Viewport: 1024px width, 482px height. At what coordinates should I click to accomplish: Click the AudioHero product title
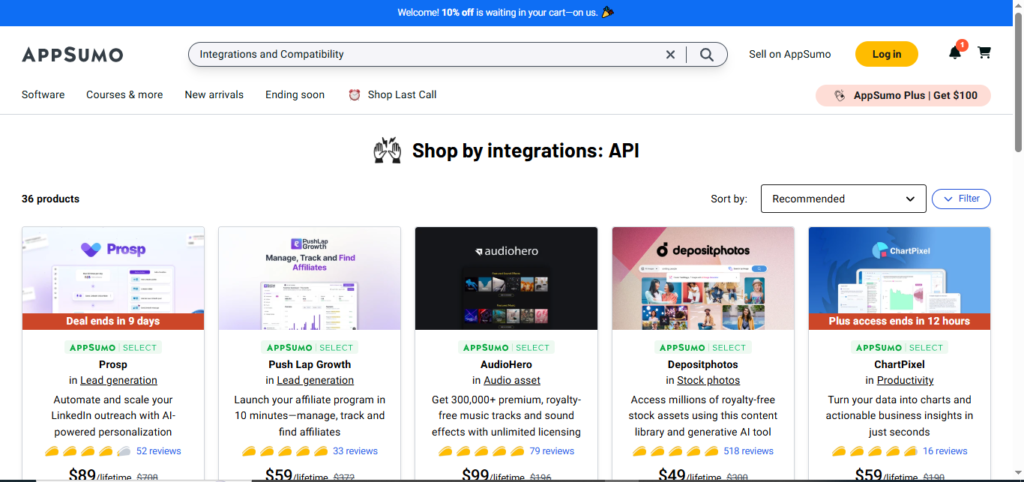(506, 364)
